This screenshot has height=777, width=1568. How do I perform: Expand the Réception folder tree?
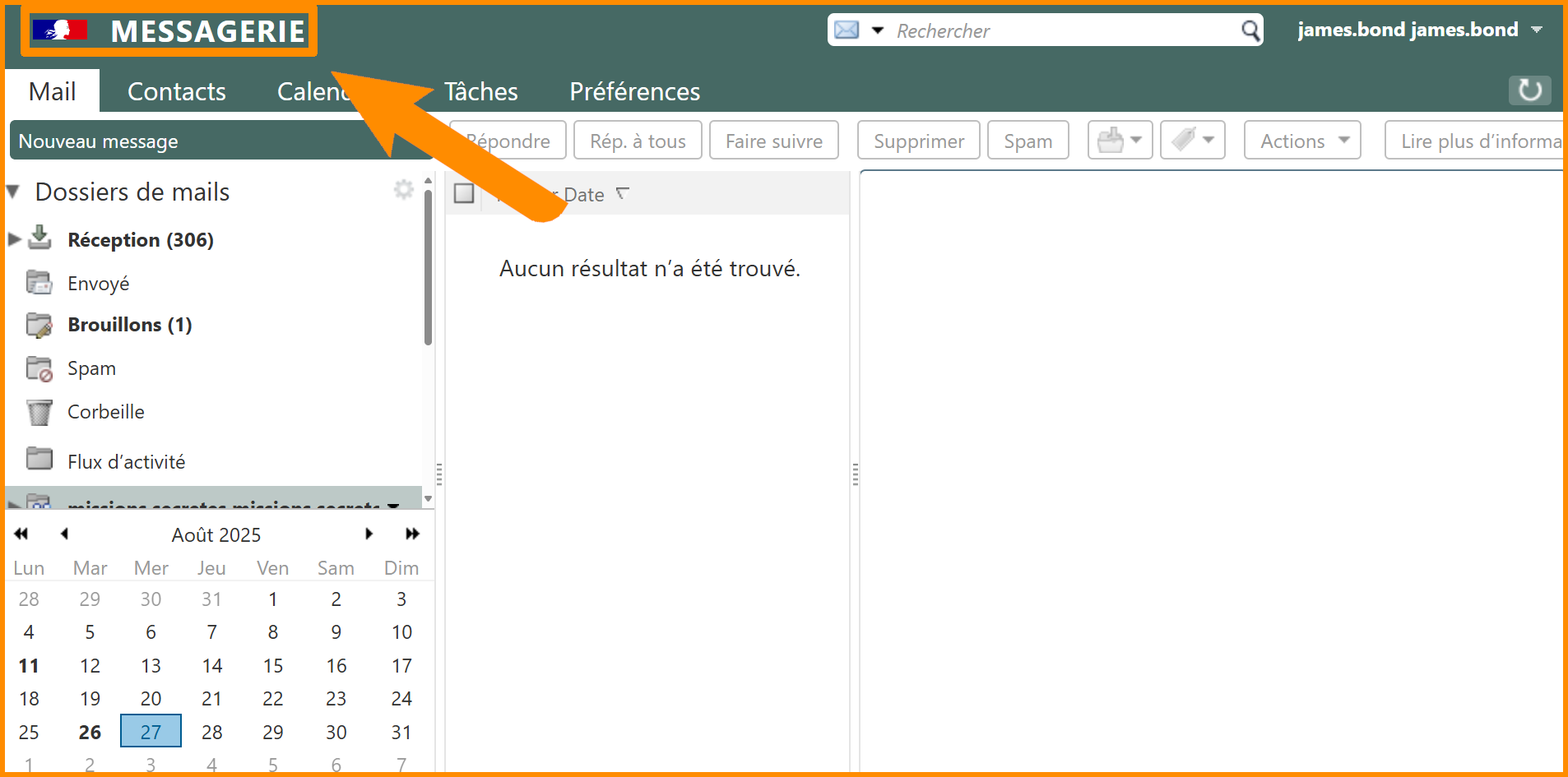coord(14,240)
